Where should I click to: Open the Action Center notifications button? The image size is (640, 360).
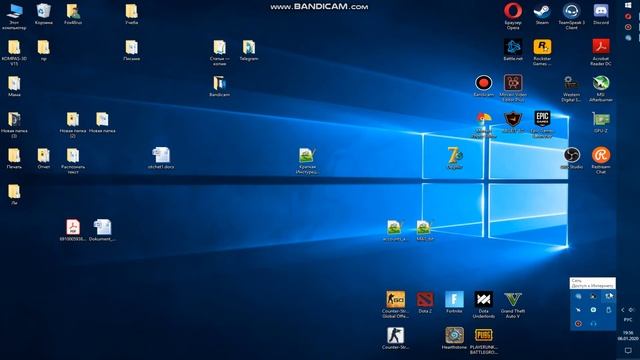click(628, 350)
